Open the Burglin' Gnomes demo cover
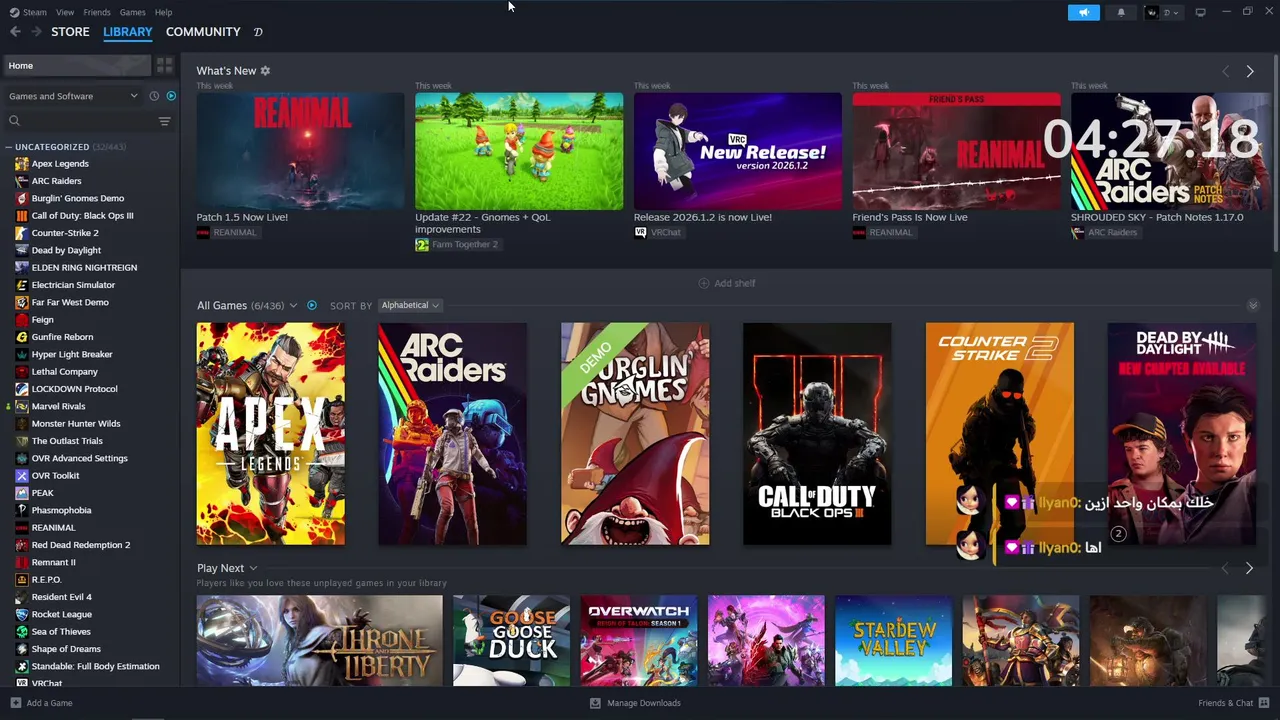1280x720 pixels. [635, 434]
